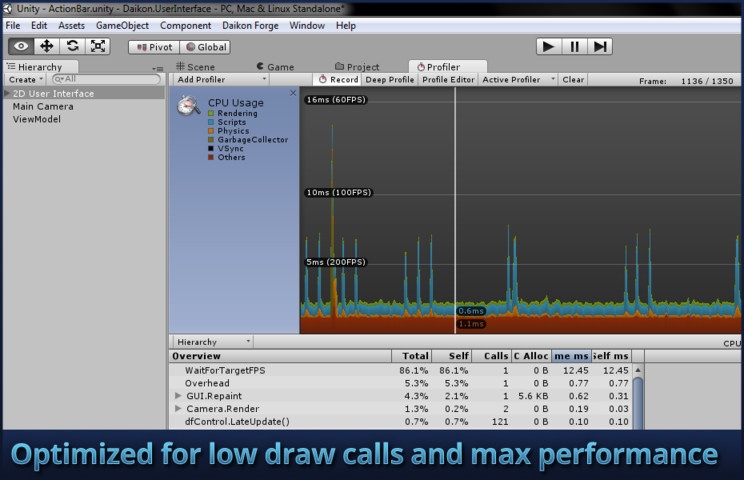Viewport: 744px width, 480px height.
Task: Select the Hierarchy panel tab
Action: pos(41,67)
